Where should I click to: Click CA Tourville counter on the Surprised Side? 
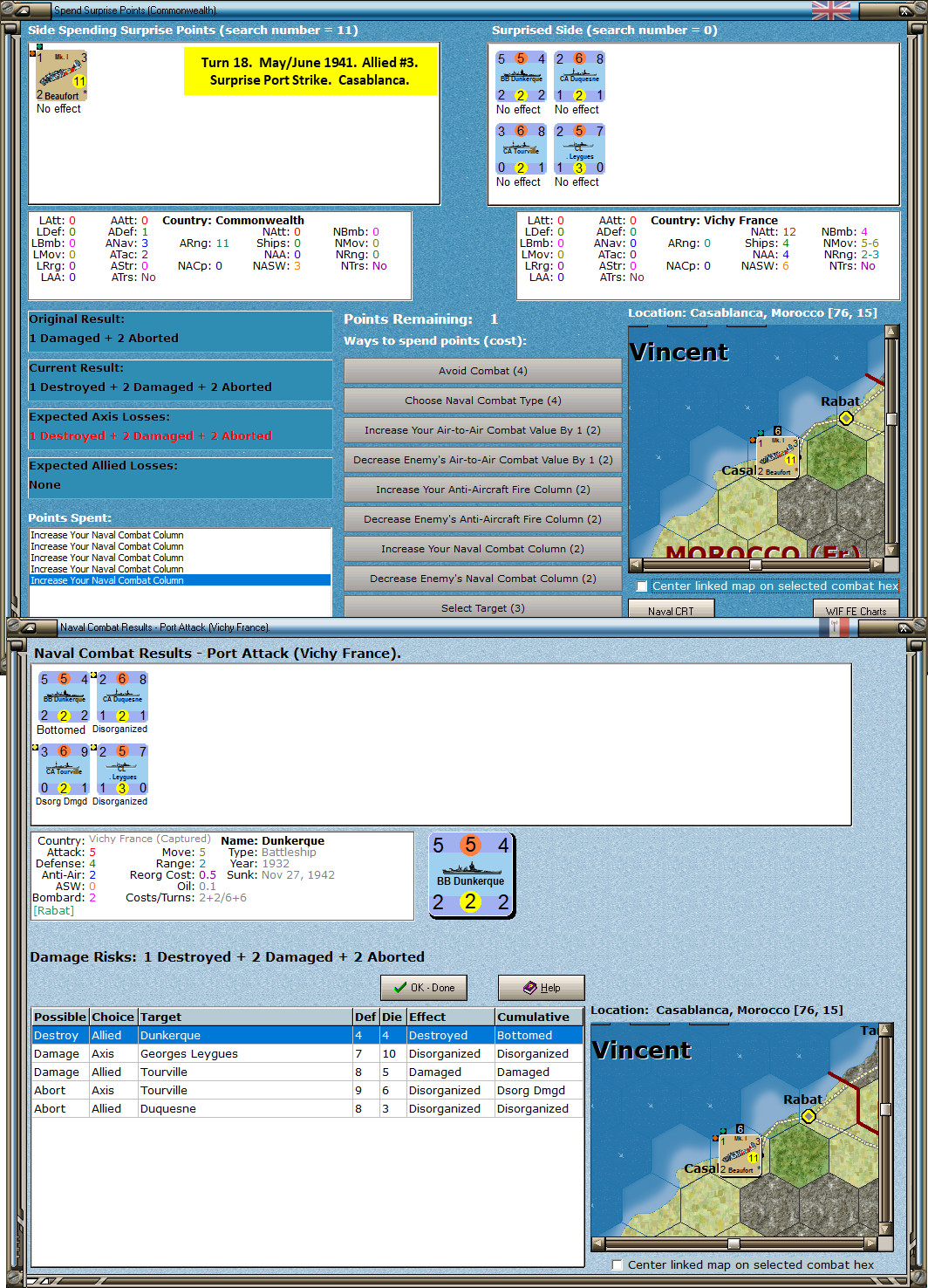(521, 149)
